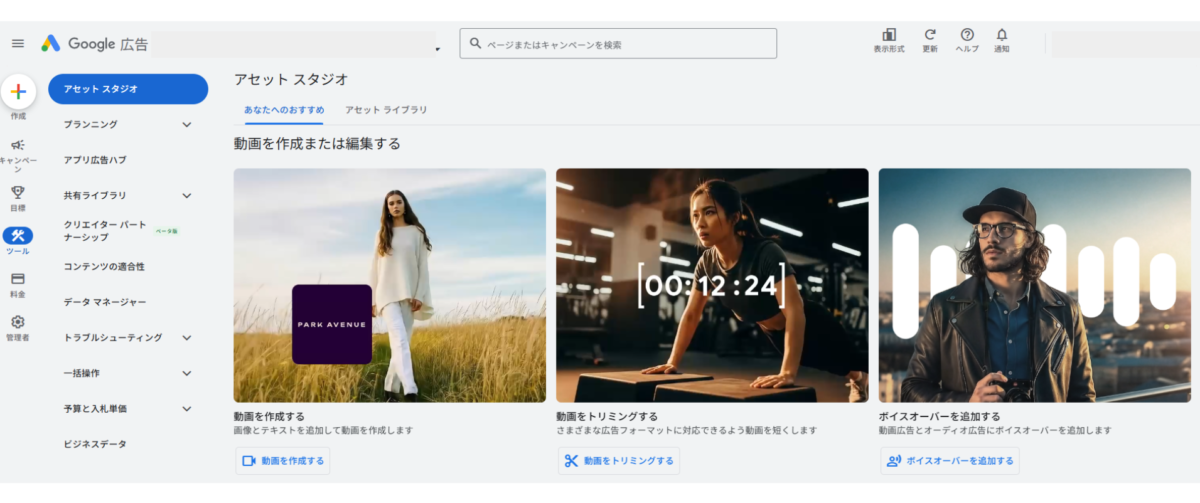Select the Goals trophy icon
This screenshot has width=1200, height=503.
click(18, 192)
